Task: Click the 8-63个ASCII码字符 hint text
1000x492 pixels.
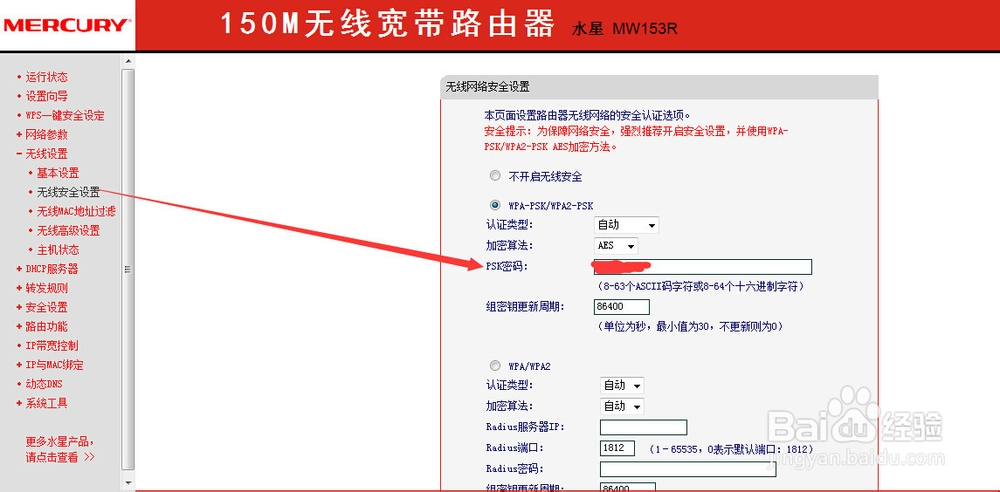Action: pyautogui.click(x=699, y=287)
